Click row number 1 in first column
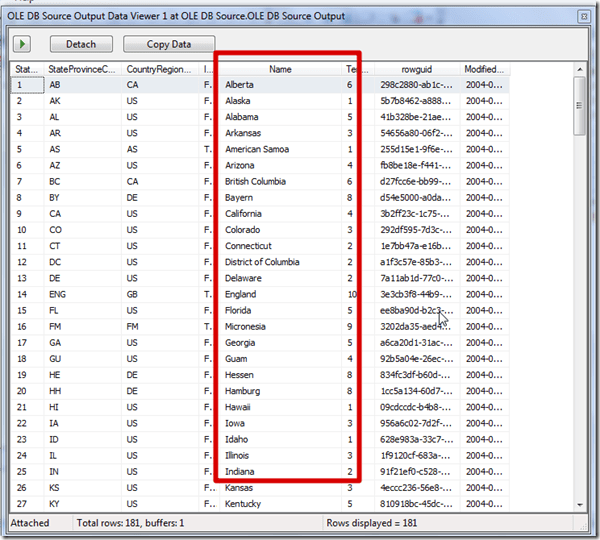Image resolution: width=600 pixels, height=540 pixels. (20, 85)
